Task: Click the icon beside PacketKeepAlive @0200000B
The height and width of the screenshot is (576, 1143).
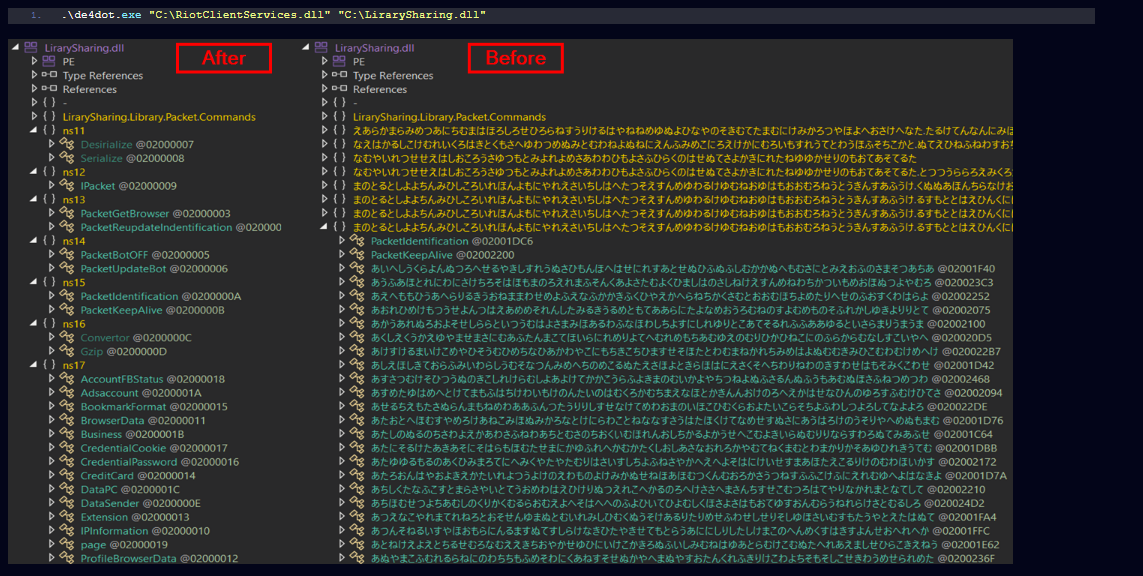Action: (67, 310)
